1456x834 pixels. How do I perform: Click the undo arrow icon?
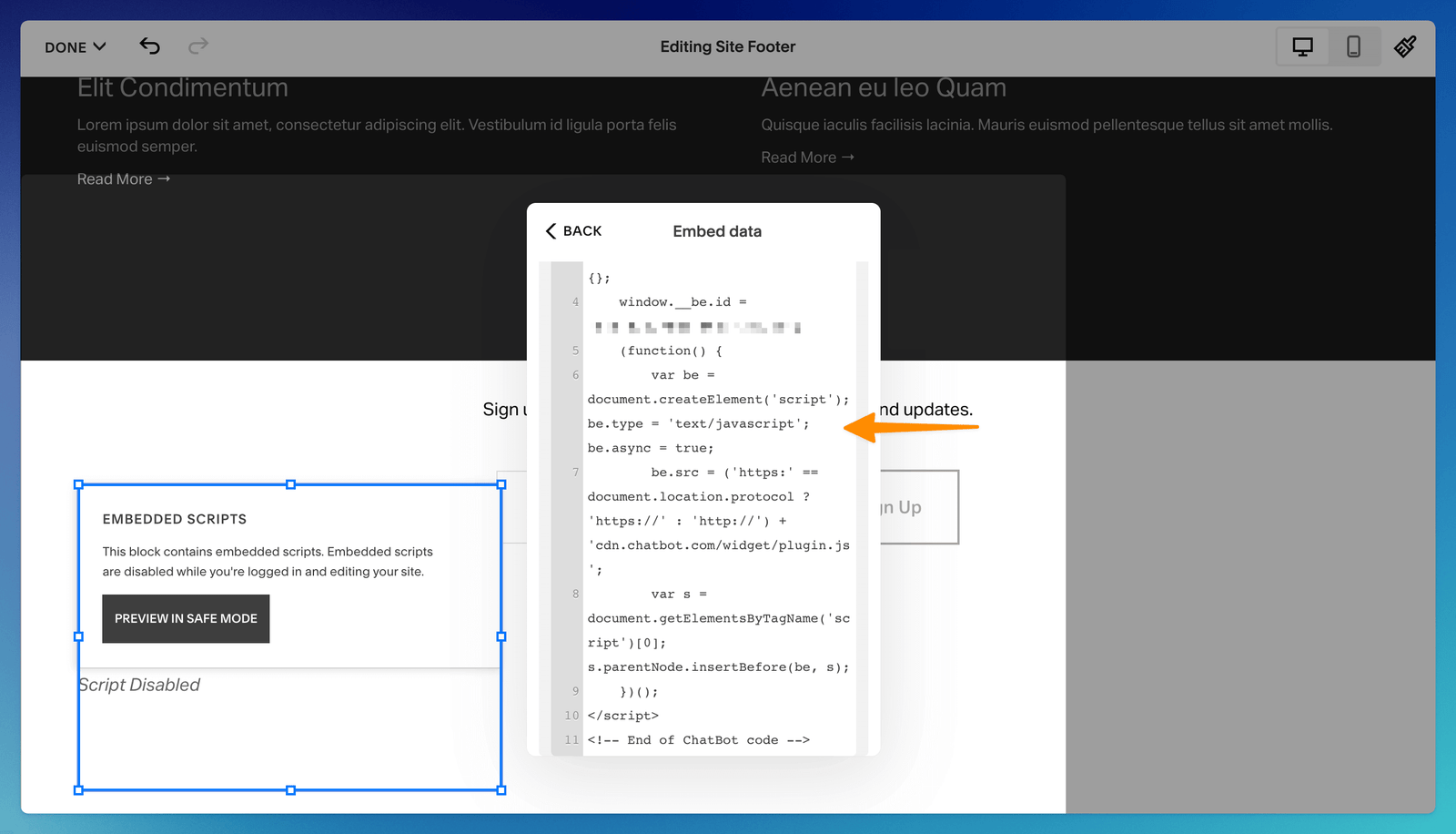(150, 46)
